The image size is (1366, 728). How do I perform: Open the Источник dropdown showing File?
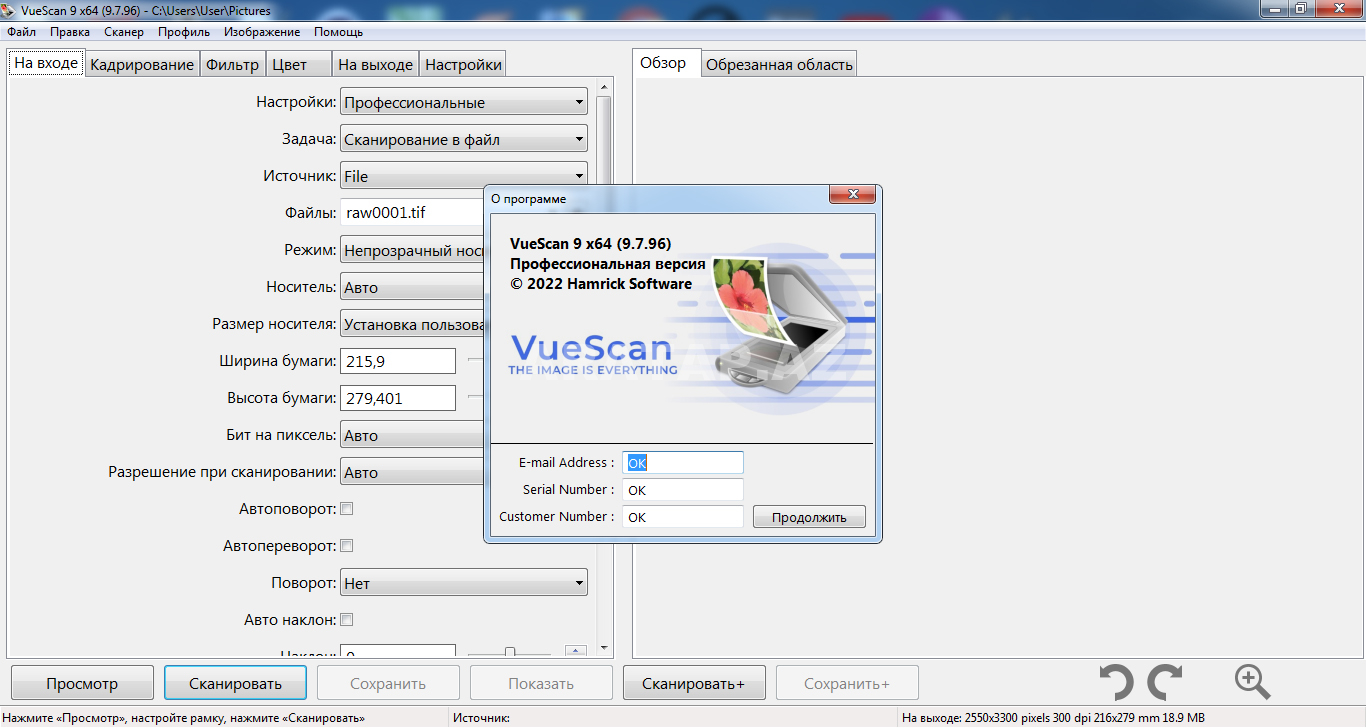pos(464,176)
